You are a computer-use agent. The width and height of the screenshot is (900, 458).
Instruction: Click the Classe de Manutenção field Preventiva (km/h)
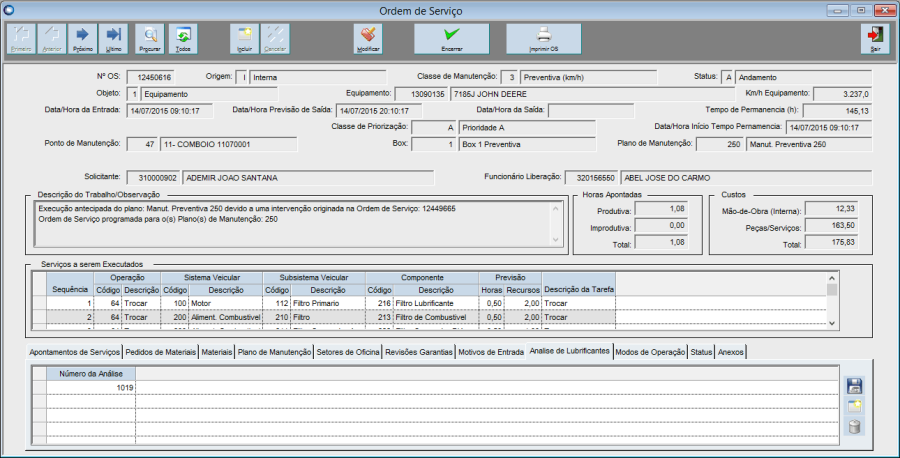tap(589, 77)
